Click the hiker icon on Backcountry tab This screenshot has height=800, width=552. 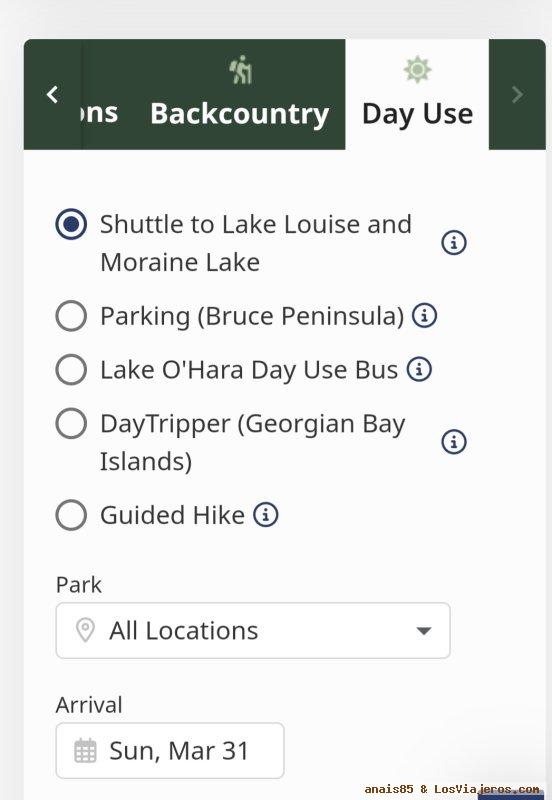pos(241,70)
